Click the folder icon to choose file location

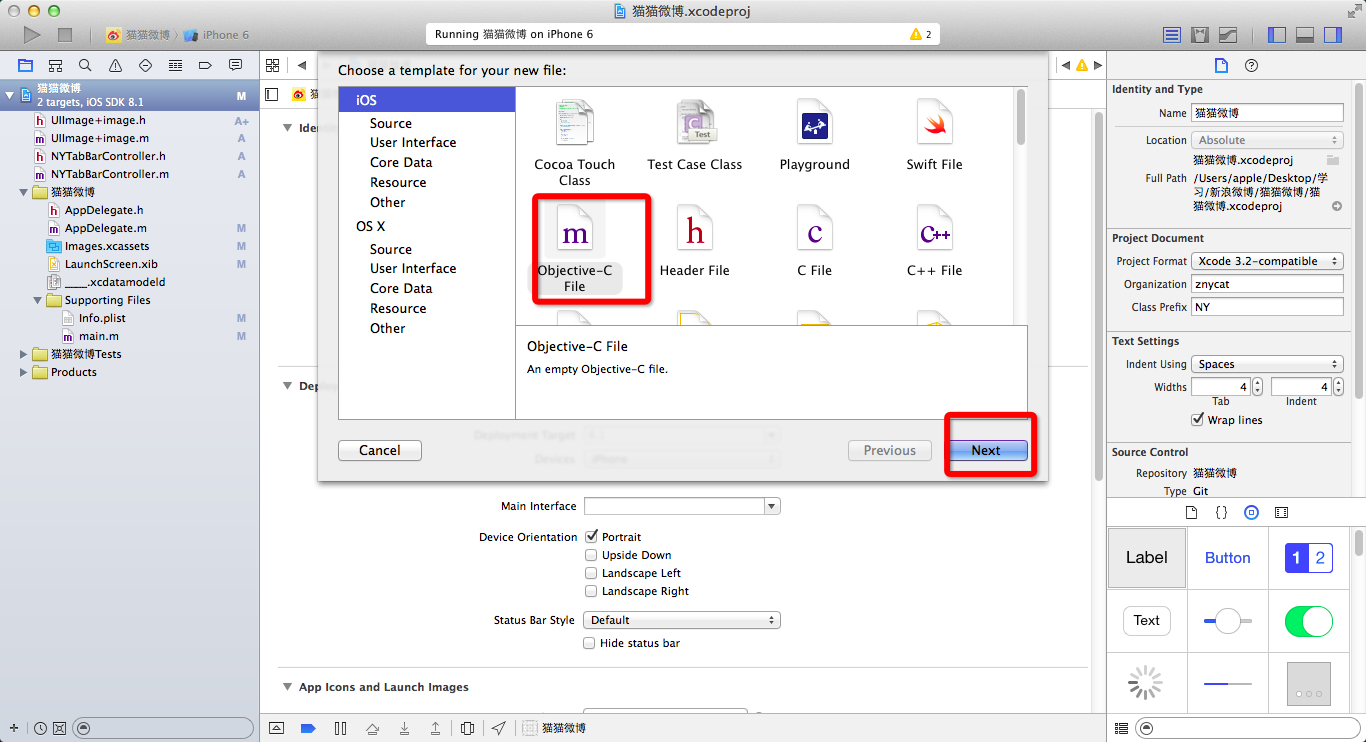pos(1333,160)
